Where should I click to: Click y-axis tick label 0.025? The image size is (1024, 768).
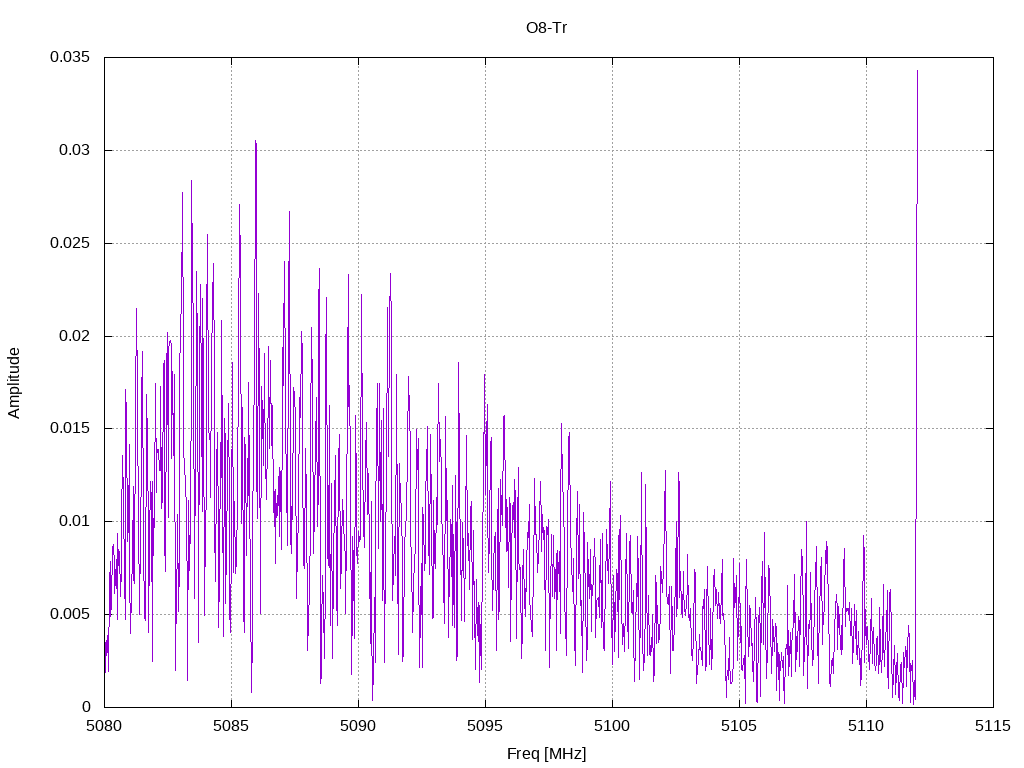click(x=70, y=243)
